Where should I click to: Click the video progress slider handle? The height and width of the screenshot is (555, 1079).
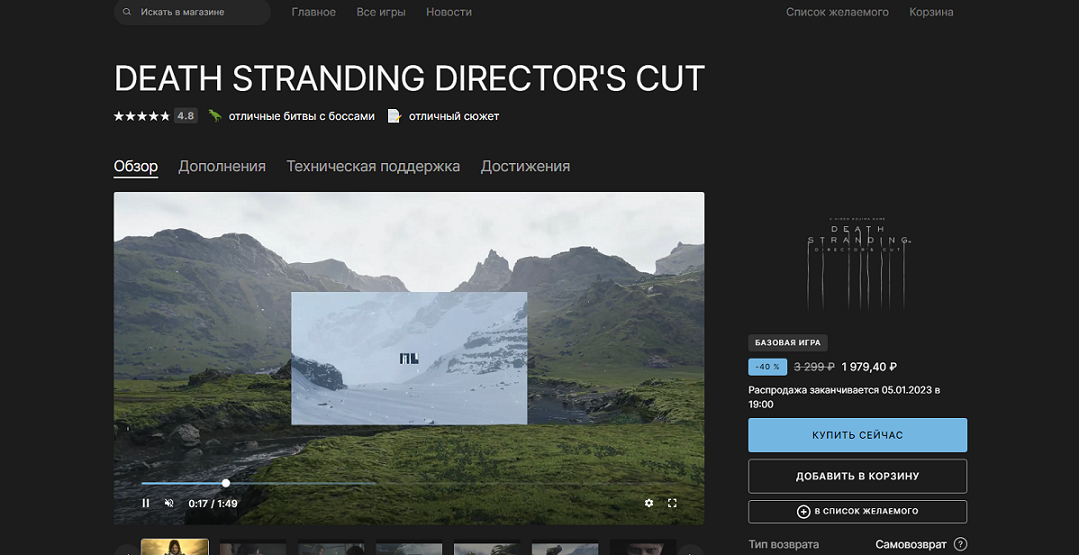(x=226, y=483)
